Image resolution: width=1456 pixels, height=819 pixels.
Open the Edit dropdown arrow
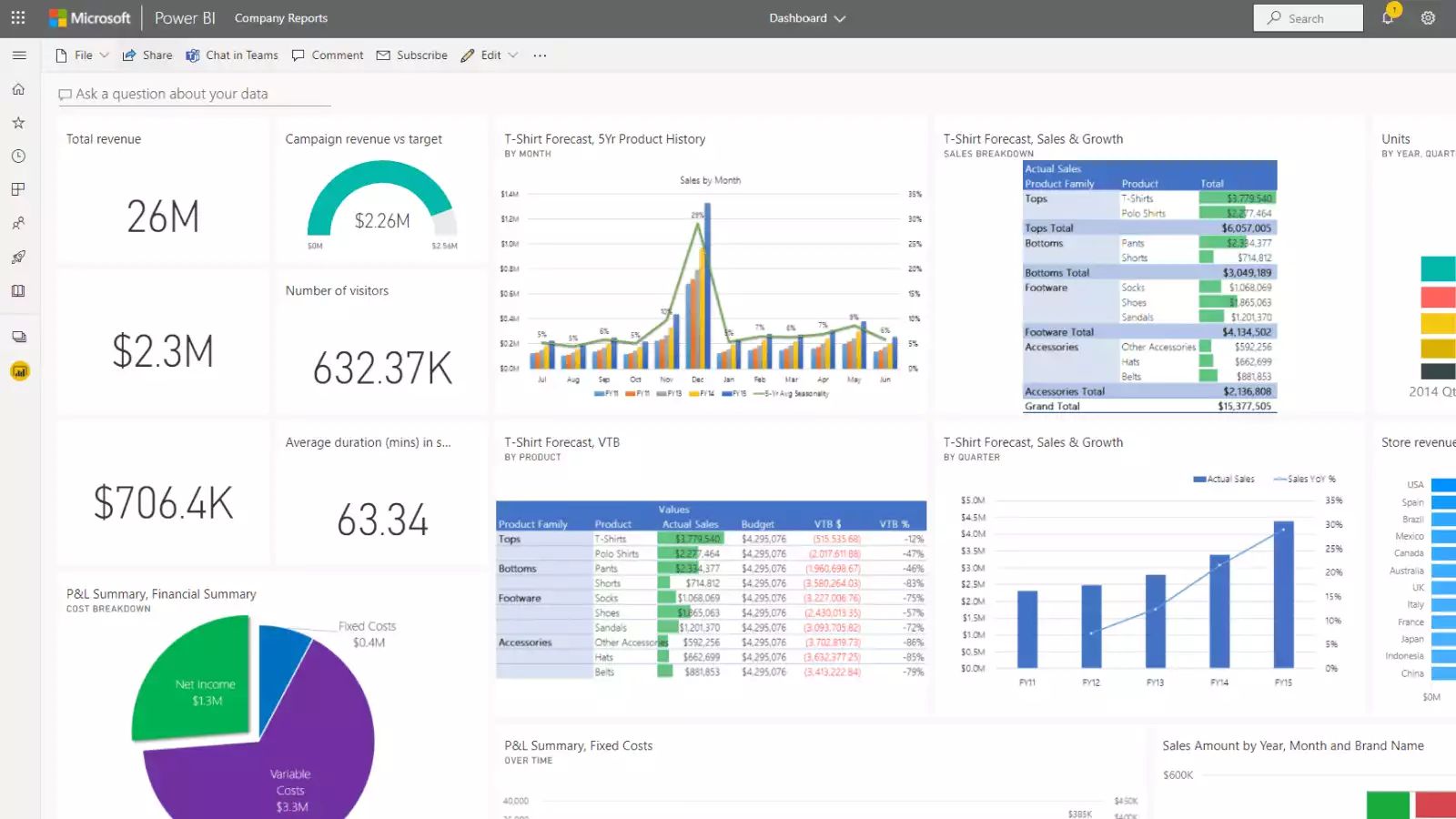[512, 55]
